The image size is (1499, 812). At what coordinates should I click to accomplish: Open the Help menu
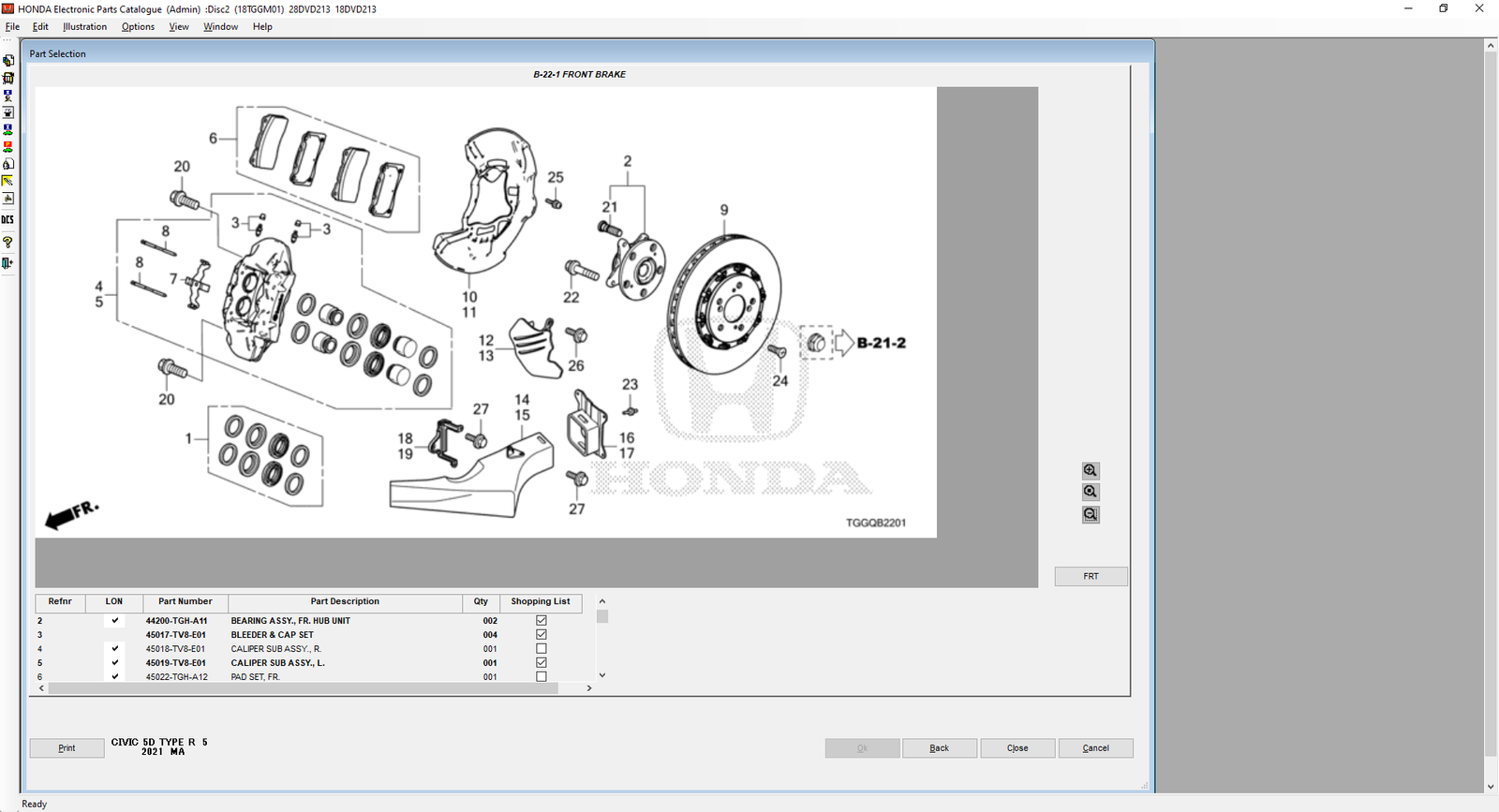click(262, 27)
